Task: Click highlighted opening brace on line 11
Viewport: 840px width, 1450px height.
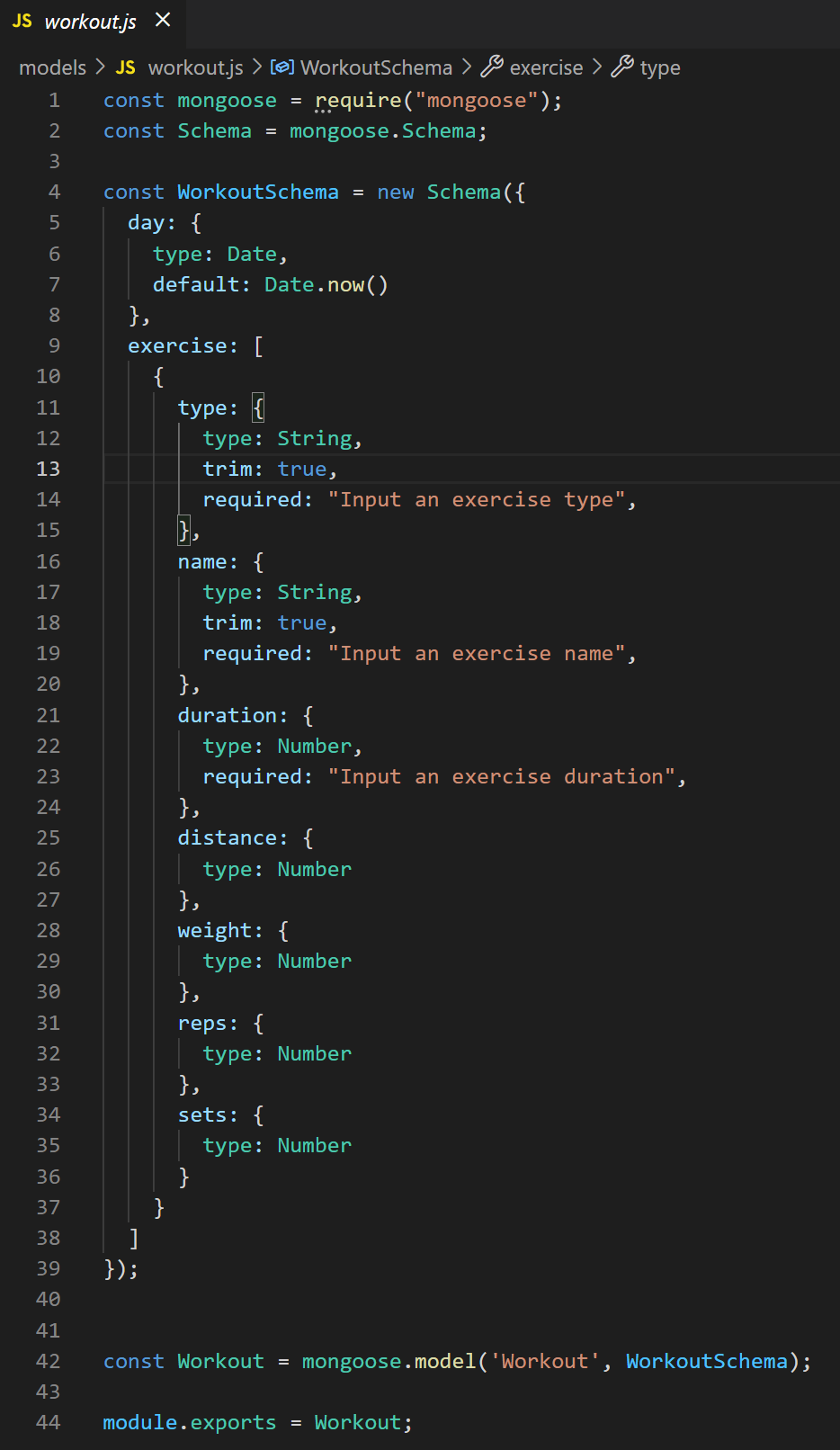Action: point(259,407)
